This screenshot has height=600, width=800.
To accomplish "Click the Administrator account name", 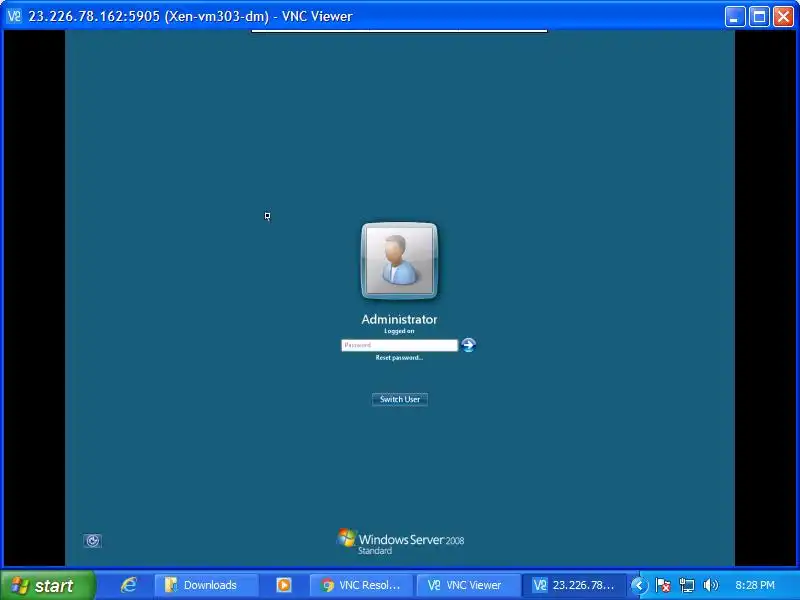I will point(399,319).
